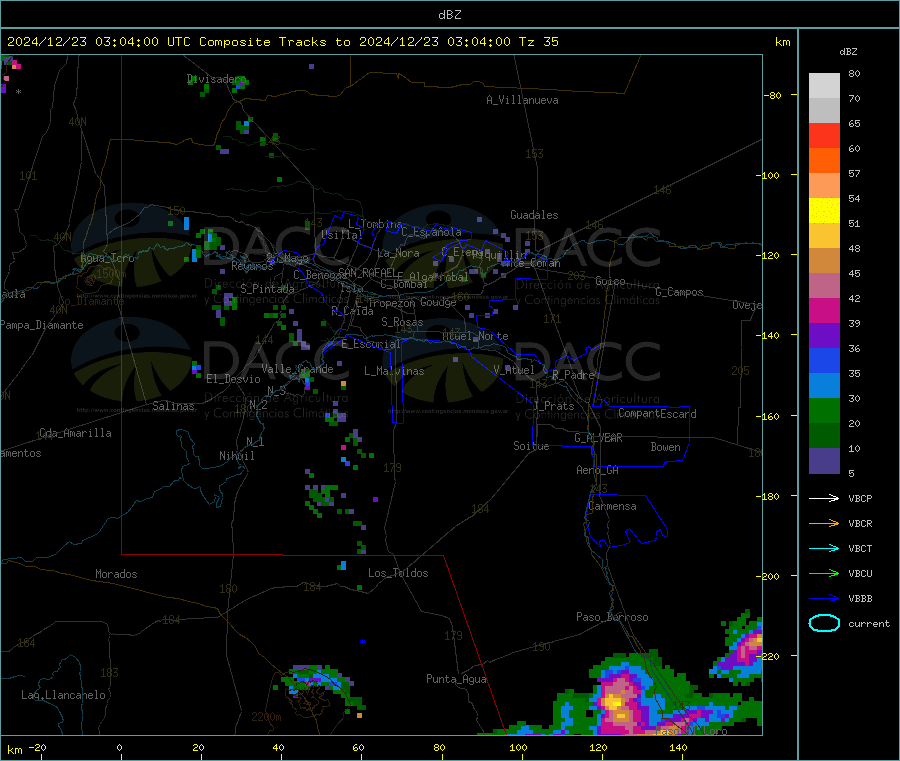Click the cyan VBCT arrow in legend

pyautogui.click(x=824, y=548)
